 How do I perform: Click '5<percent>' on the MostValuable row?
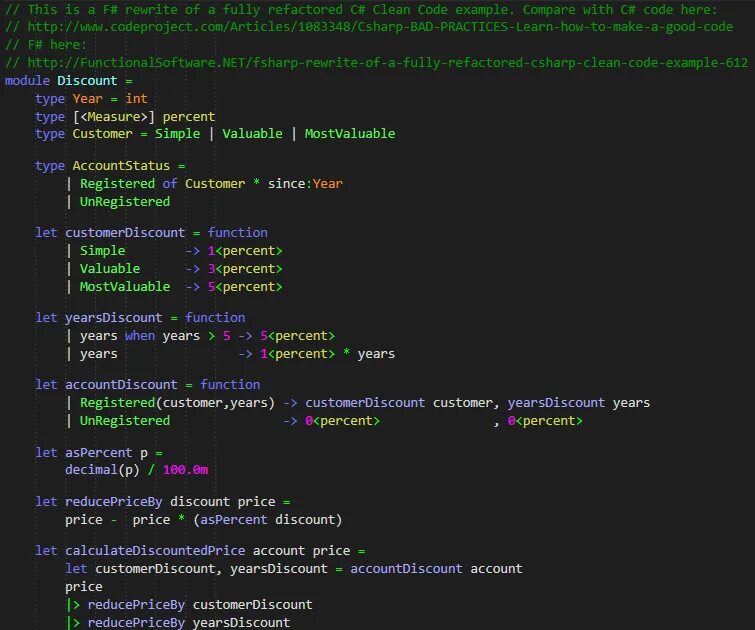[x=245, y=287]
